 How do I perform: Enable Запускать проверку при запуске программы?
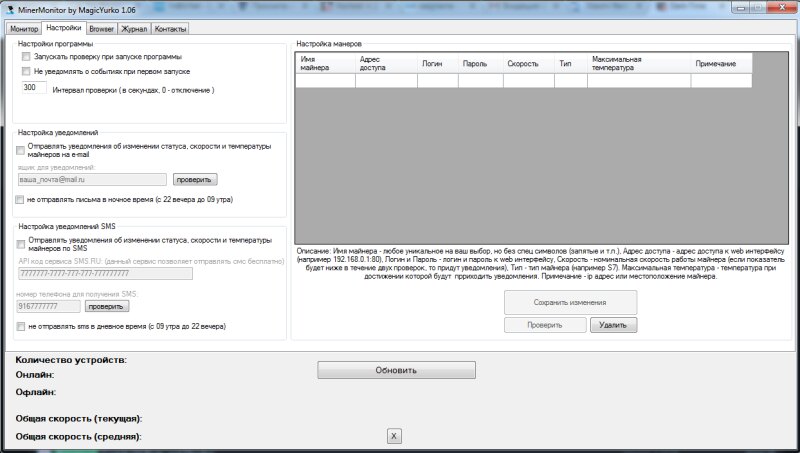pos(27,58)
